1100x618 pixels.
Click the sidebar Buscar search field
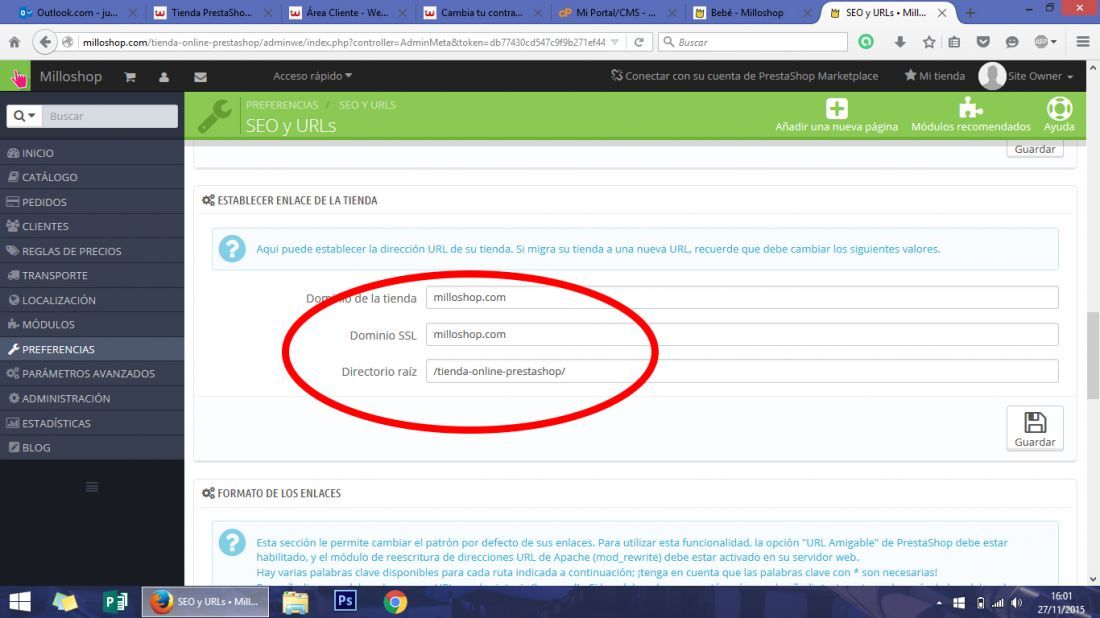(109, 116)
